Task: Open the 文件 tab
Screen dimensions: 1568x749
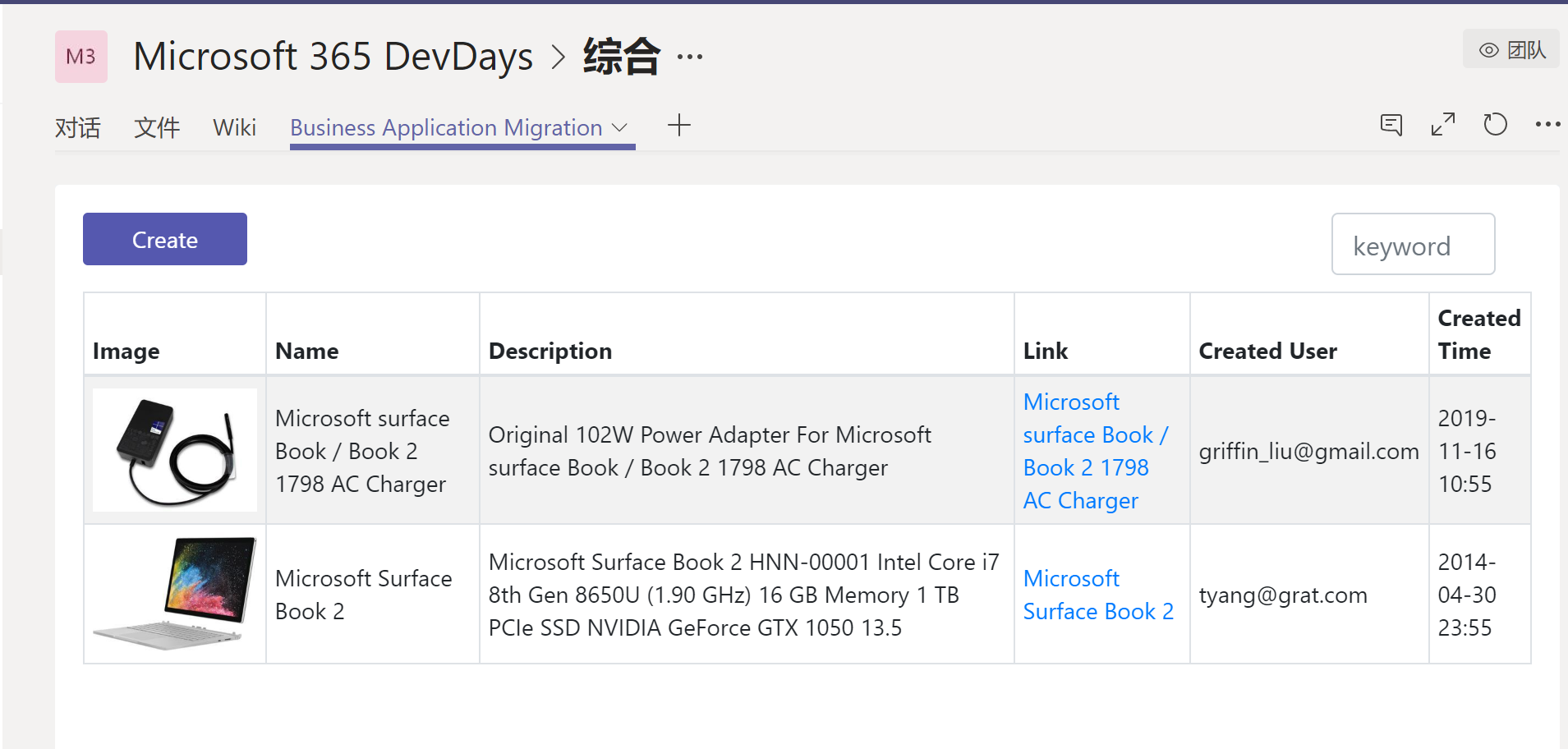Action: tap(157, 127)
